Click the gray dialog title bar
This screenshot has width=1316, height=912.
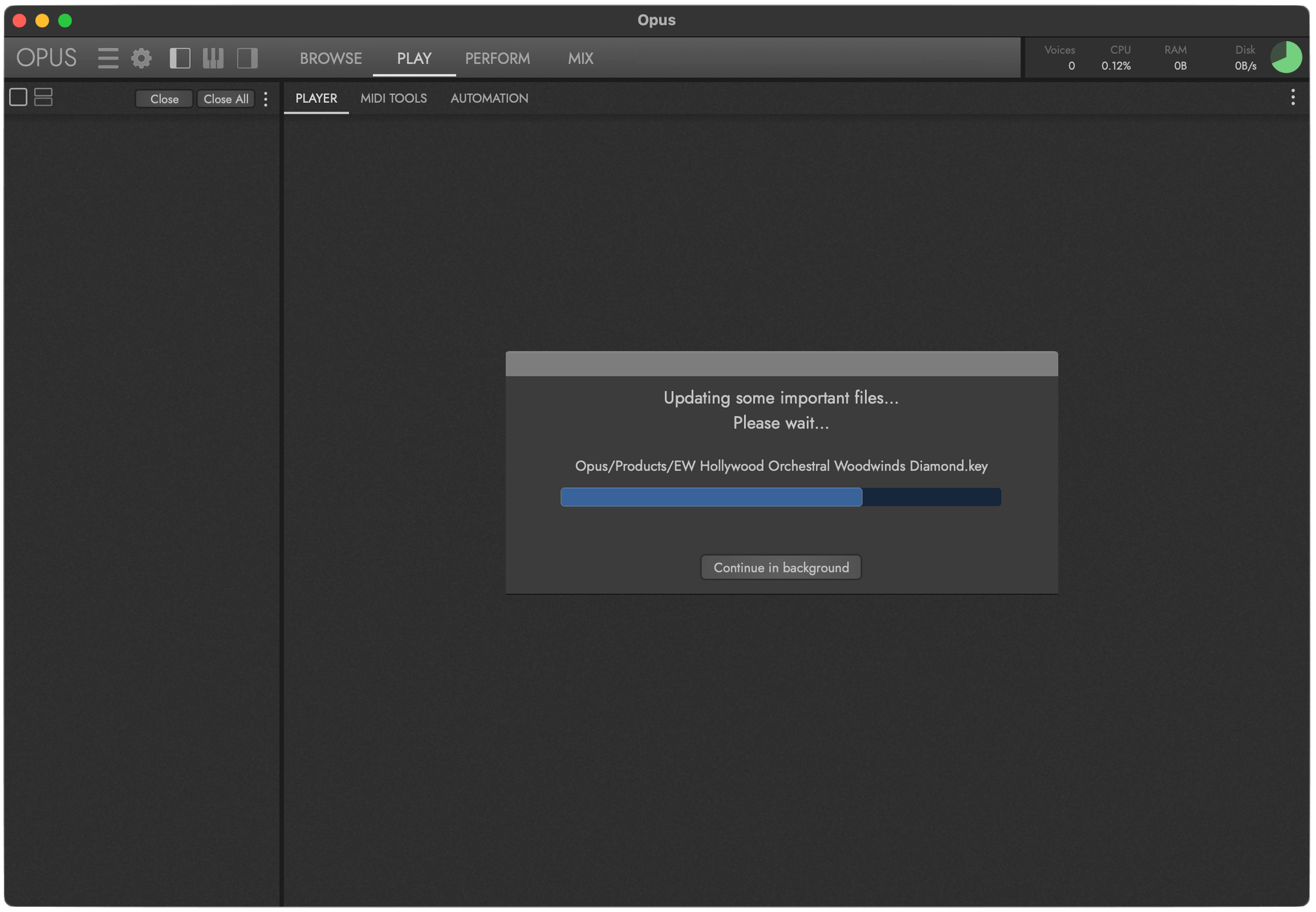781,364
